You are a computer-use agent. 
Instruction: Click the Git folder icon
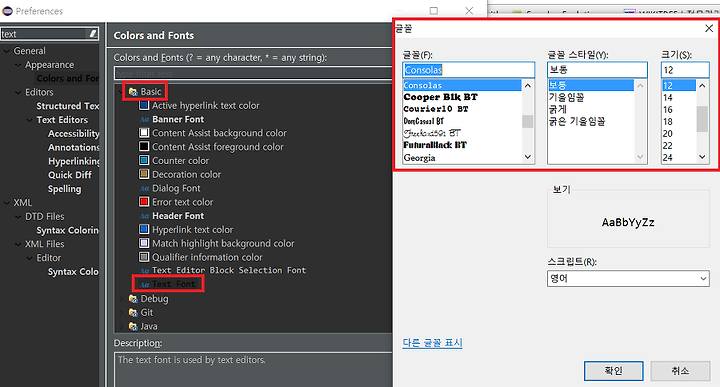pyautogui.click(x=133, y=313)
